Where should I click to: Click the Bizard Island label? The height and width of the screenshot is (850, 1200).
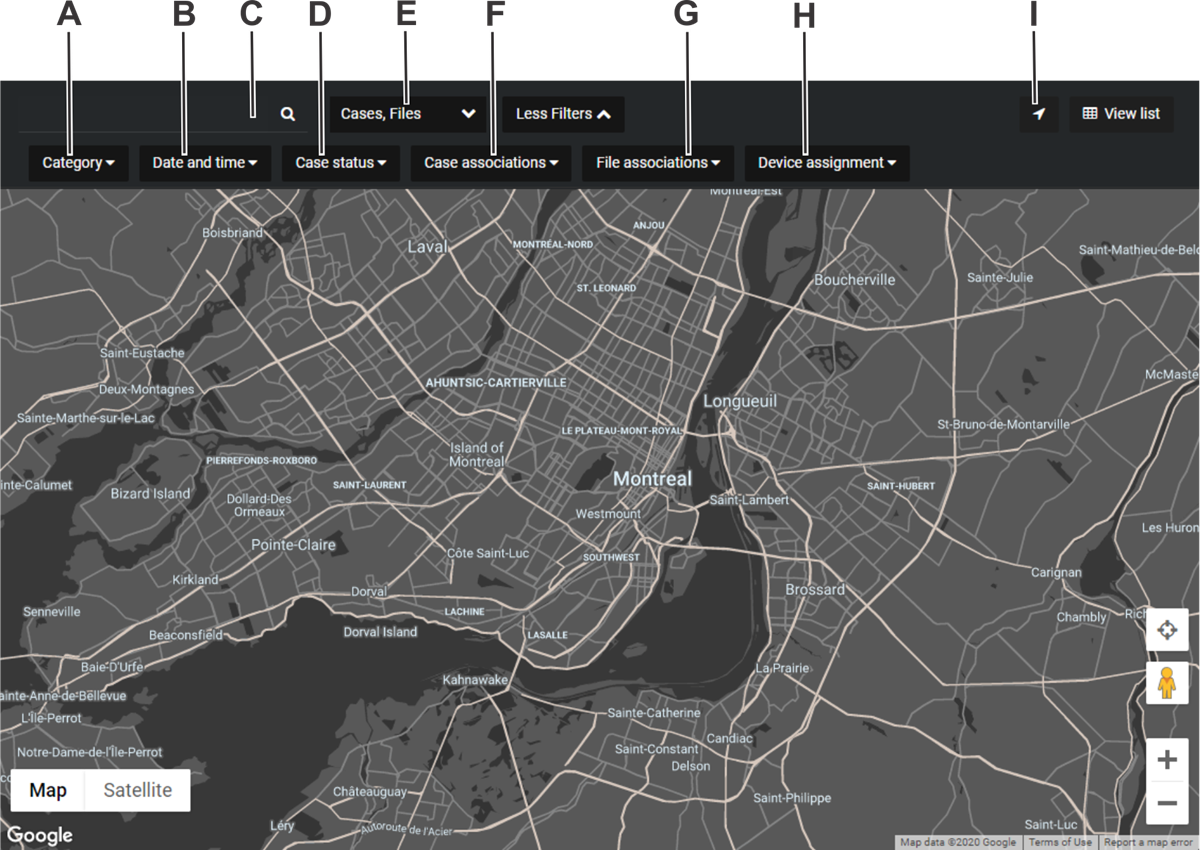[x=150, y=493]
